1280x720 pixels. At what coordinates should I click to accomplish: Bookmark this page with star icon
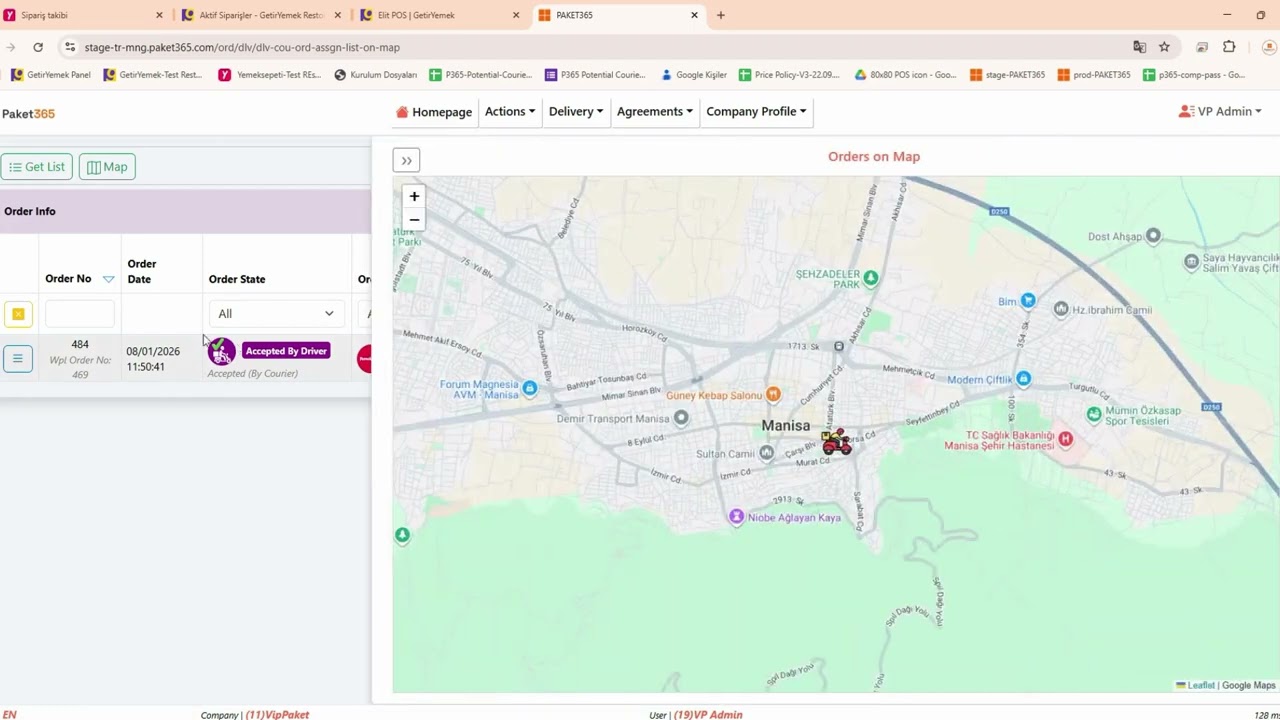pos(1164,47)
